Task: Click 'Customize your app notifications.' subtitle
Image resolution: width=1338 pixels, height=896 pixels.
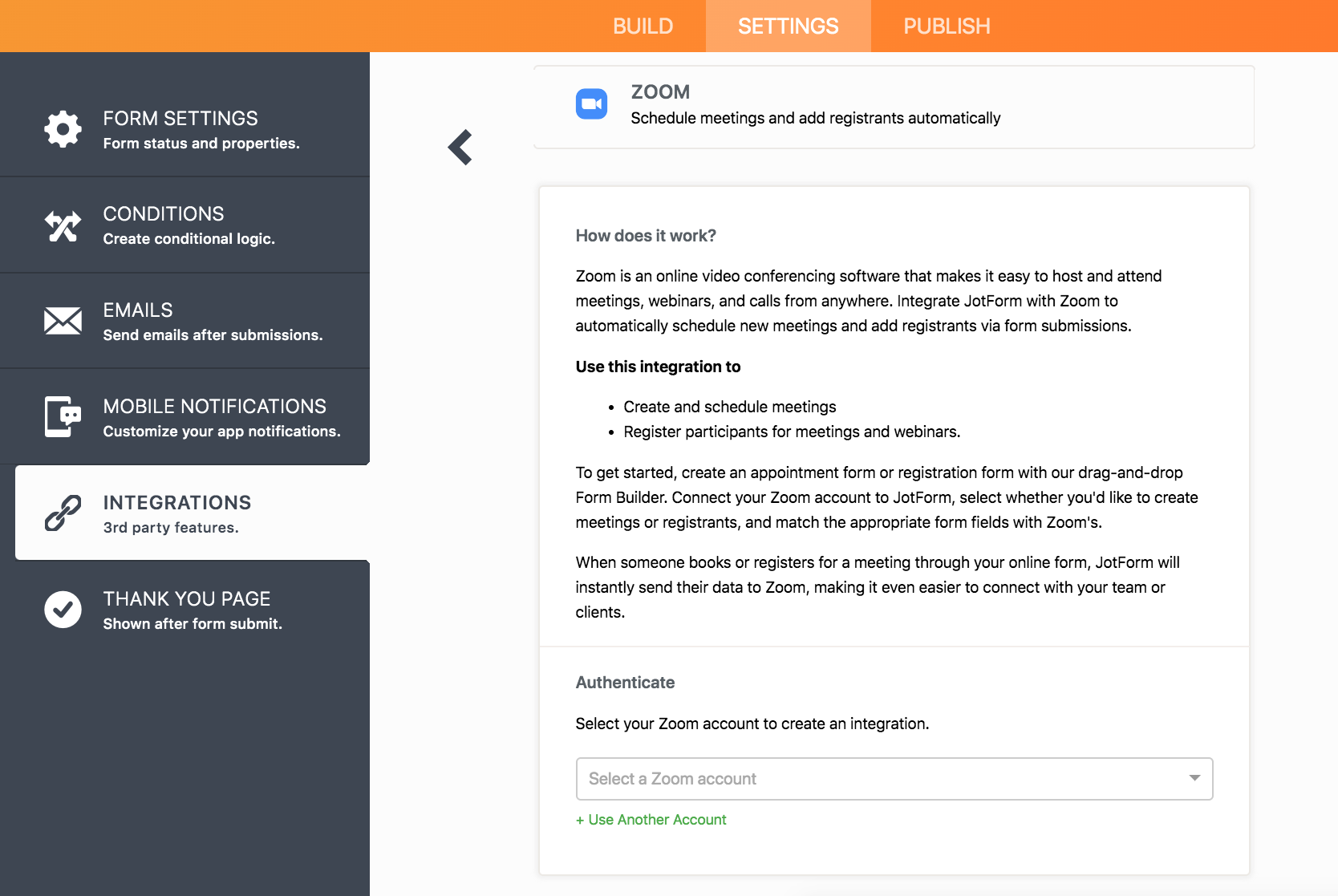Action: tap(221, 432)
